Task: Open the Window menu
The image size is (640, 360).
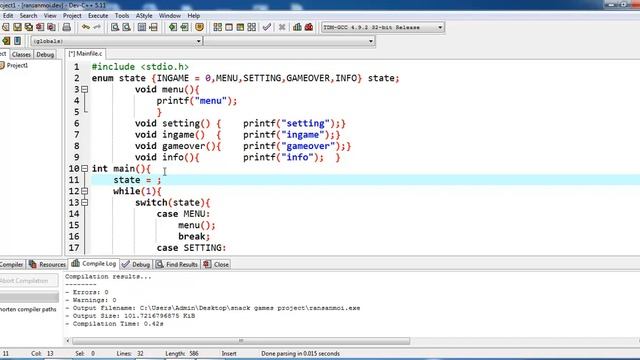Action: click(x=169, y=16)
